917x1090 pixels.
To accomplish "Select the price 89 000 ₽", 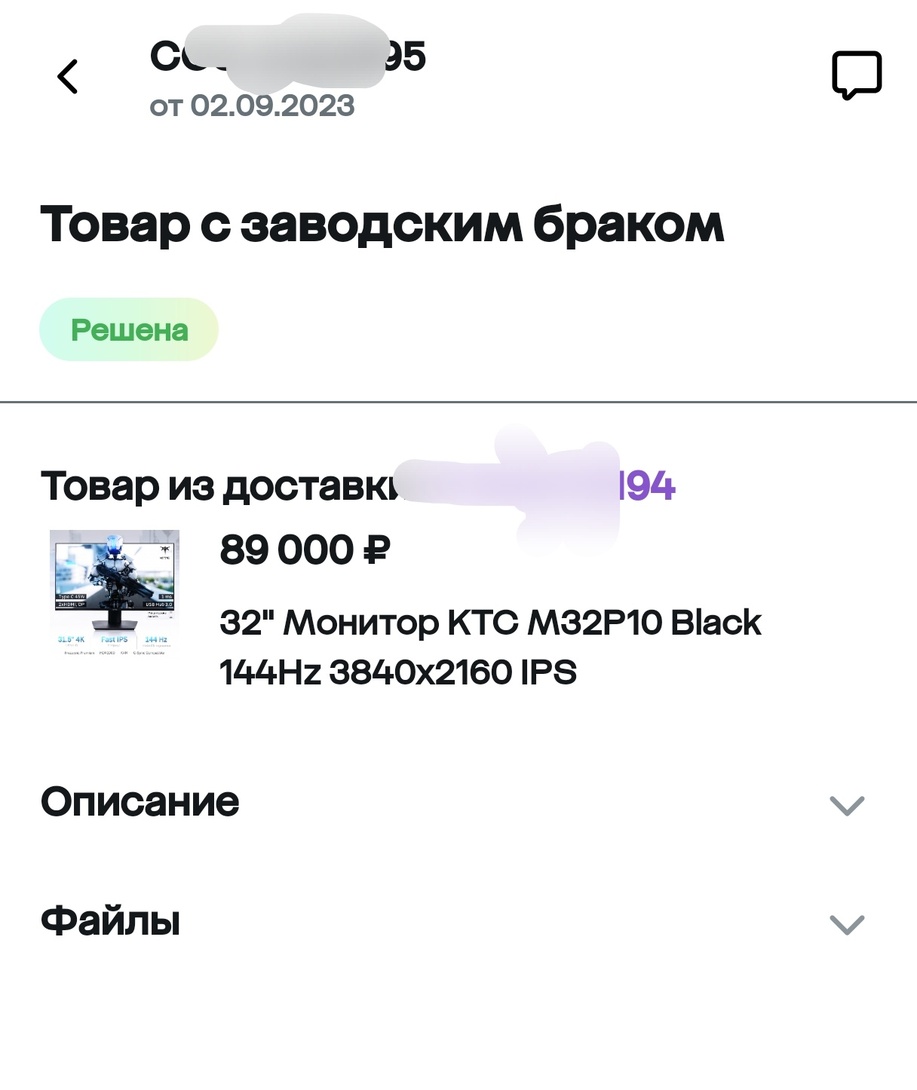I will [x=305, y=549].
